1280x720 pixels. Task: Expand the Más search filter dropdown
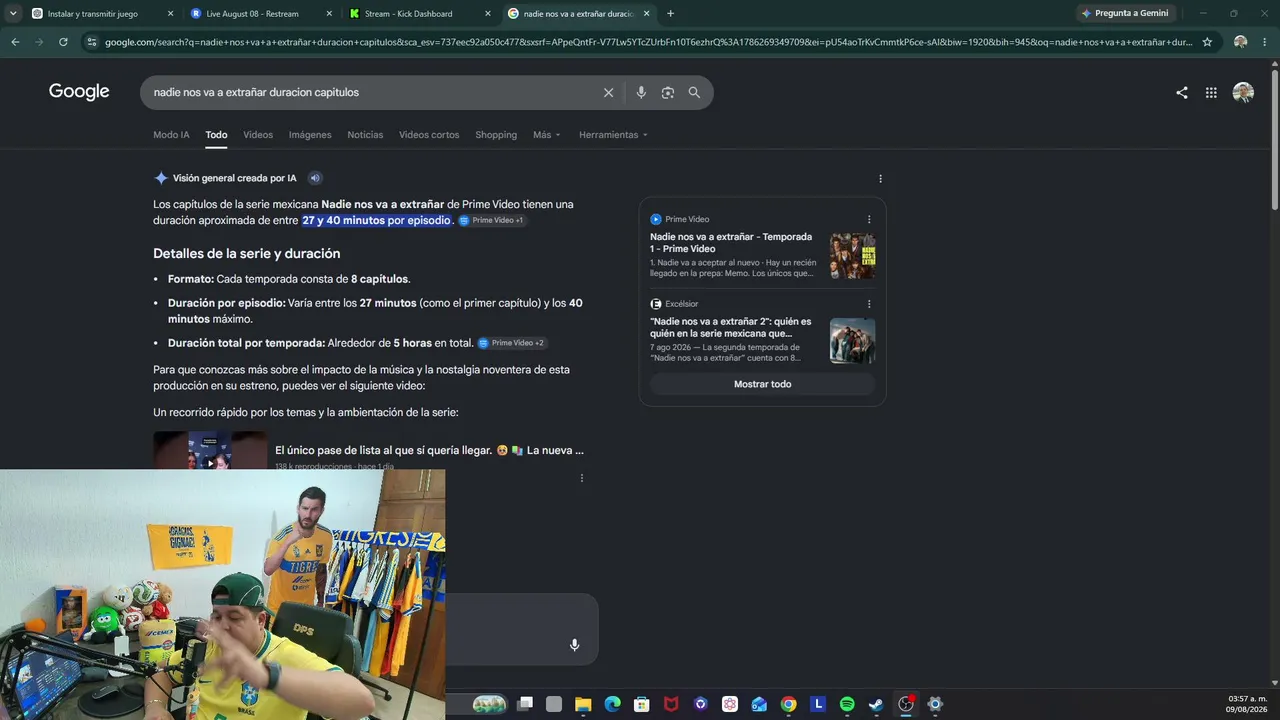pos(547,135)
